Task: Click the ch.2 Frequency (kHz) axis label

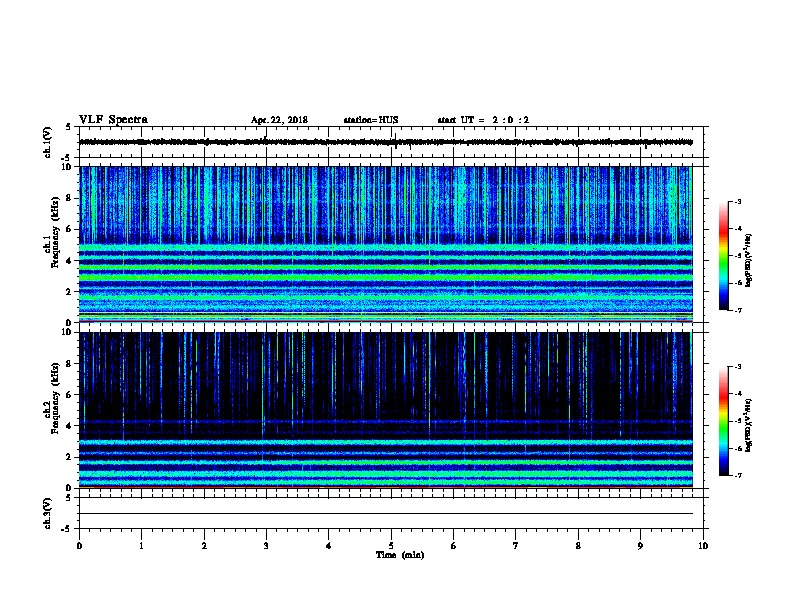Action: pyautogui.click(x=53, y=398)
